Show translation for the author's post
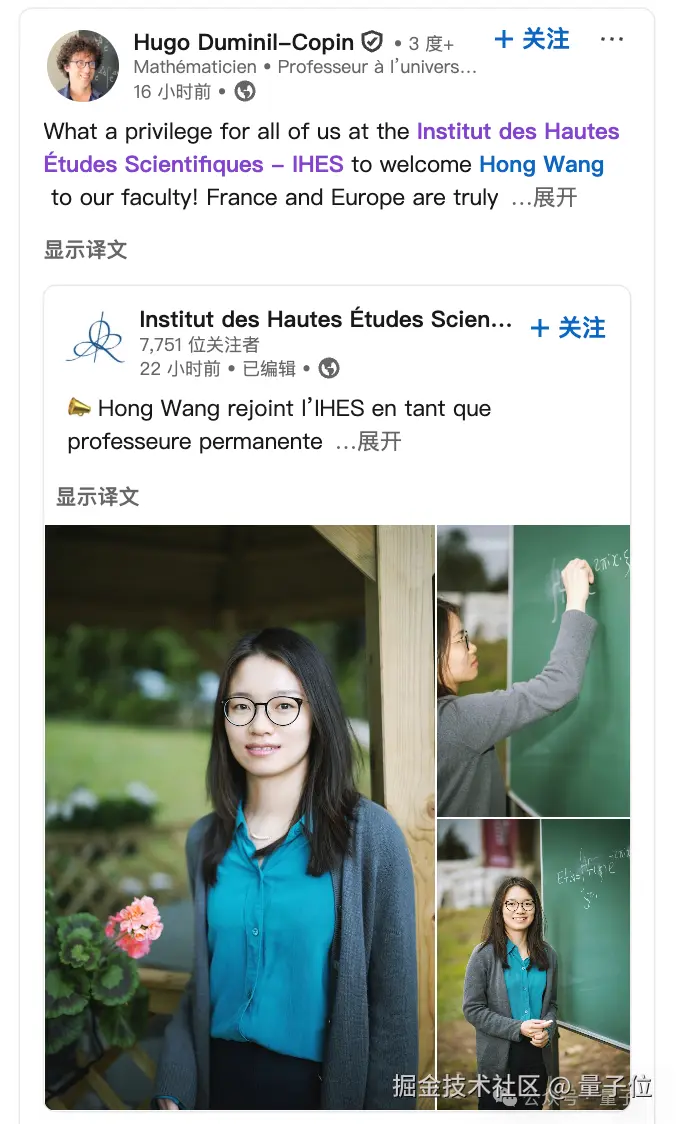Screen dimensions: 676x1124 85,249
